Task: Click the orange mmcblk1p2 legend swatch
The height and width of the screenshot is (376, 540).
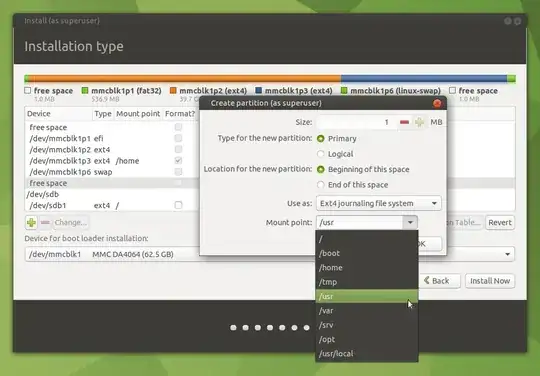Action: click(x=173, y=91)
